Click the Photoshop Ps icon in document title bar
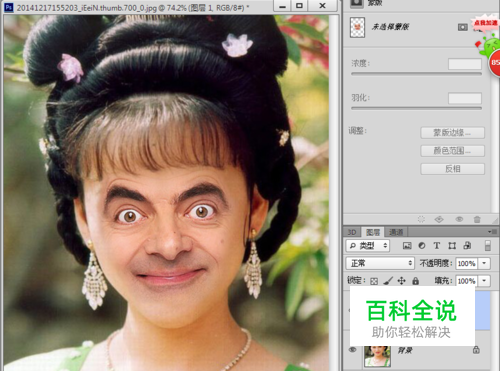Image resolution: width=500 pixels, height=371 pixels. 9,7
